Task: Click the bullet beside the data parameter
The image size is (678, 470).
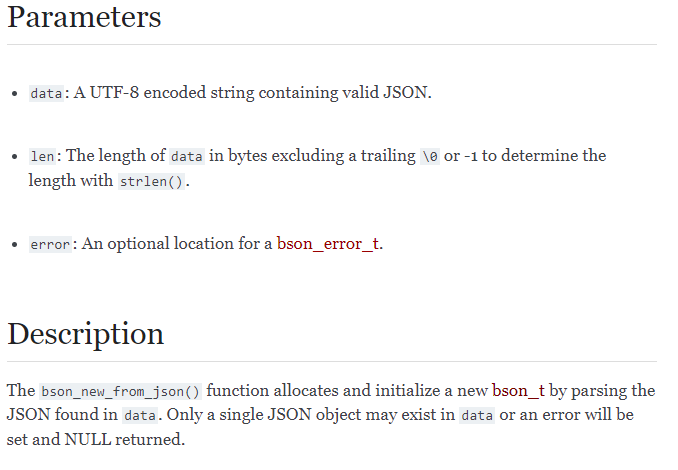Action: point(15,93)
